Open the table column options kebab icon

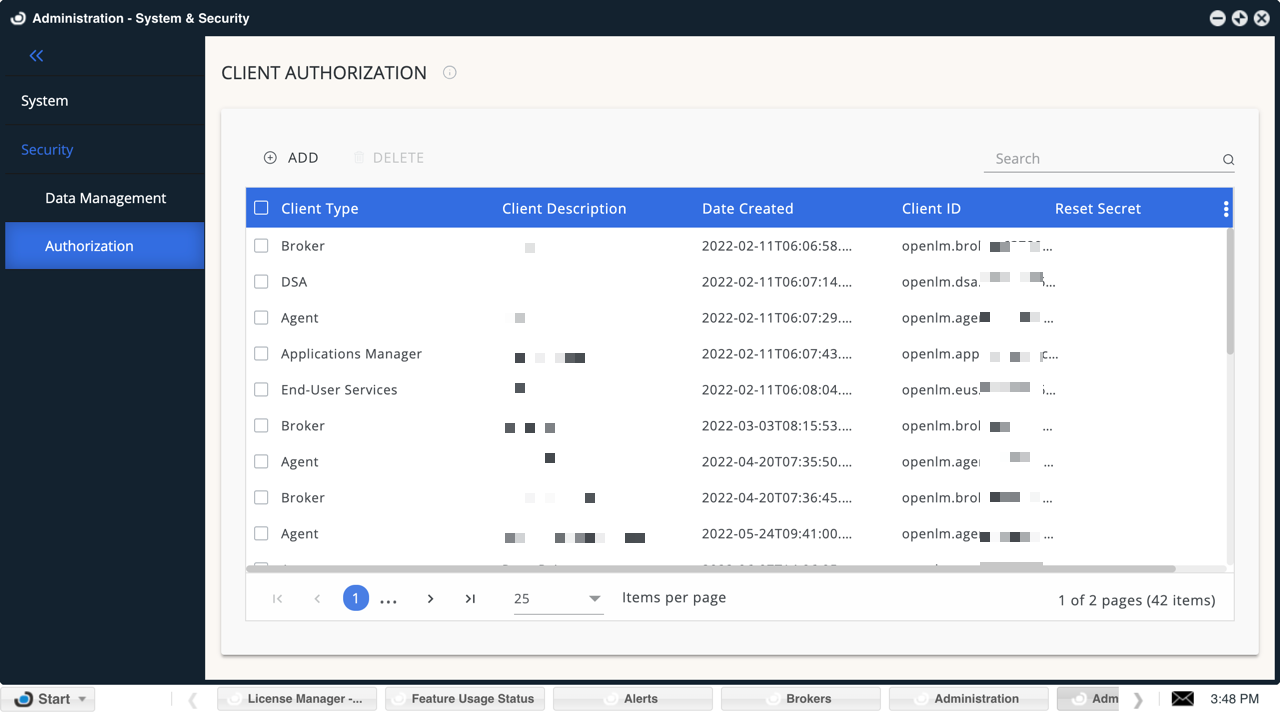(1225, 208)
